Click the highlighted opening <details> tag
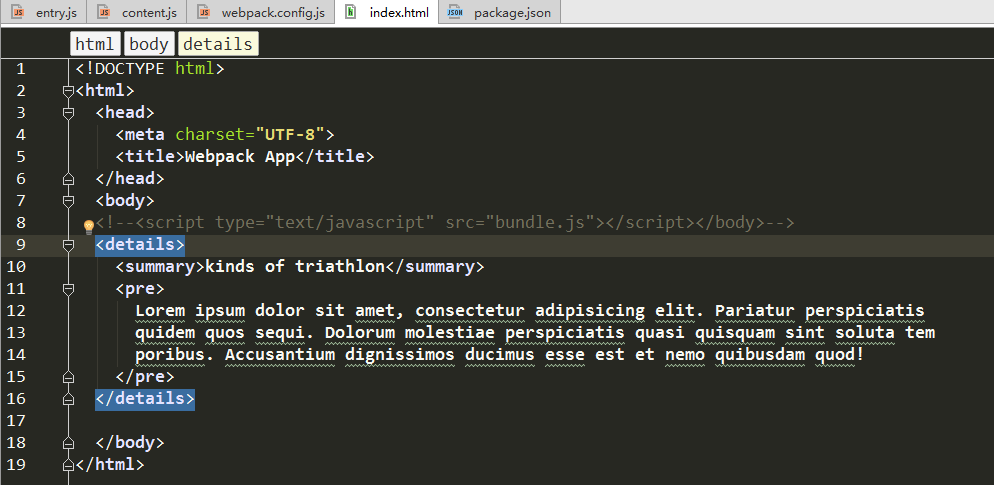The image size is (994, 485). point(140,245)
